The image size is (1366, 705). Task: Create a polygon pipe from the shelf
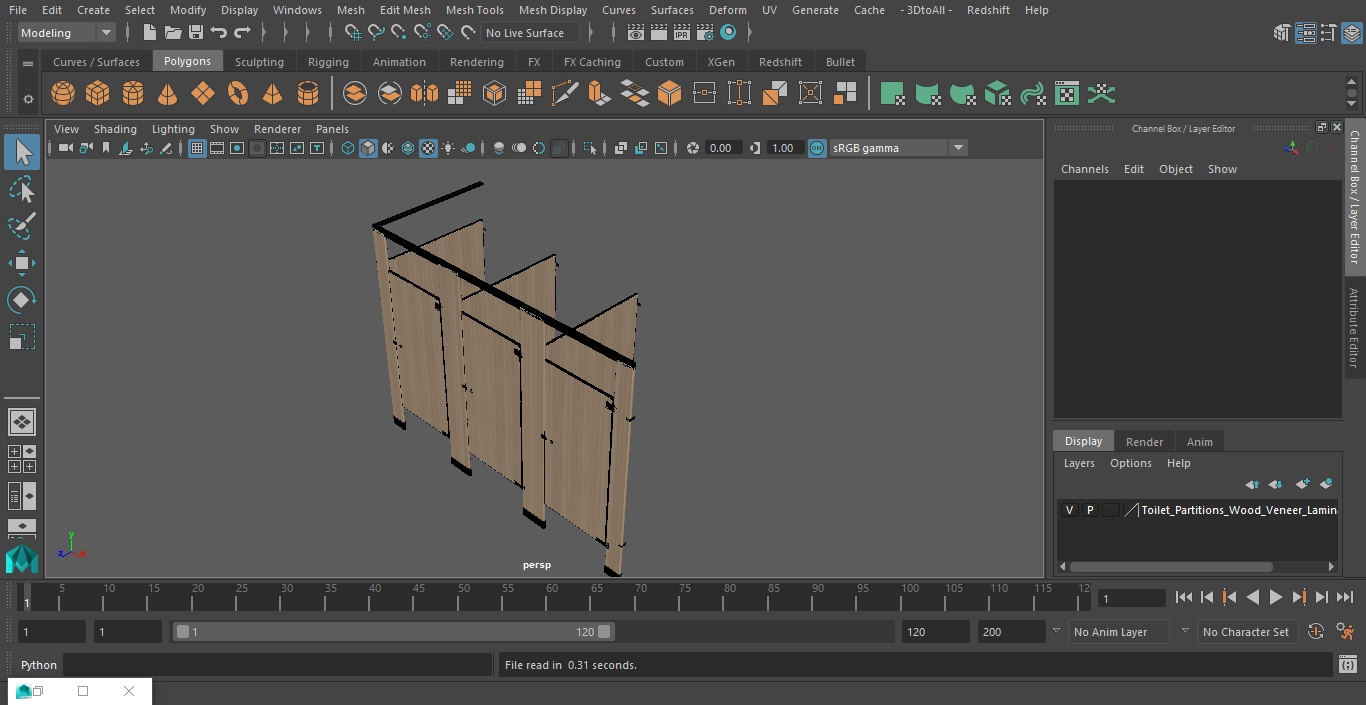[308, 94]
